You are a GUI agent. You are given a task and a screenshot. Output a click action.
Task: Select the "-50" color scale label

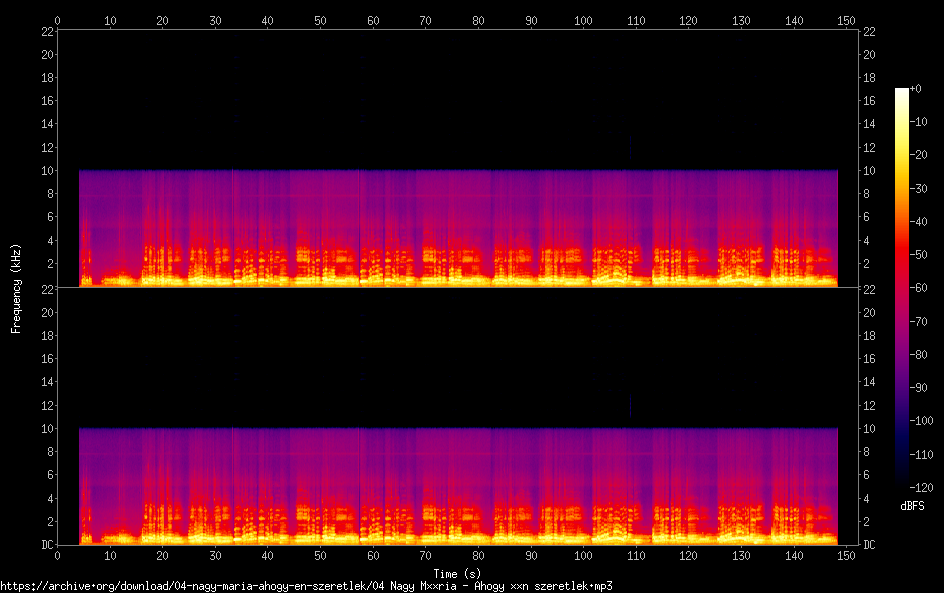(x=919, y=255)
